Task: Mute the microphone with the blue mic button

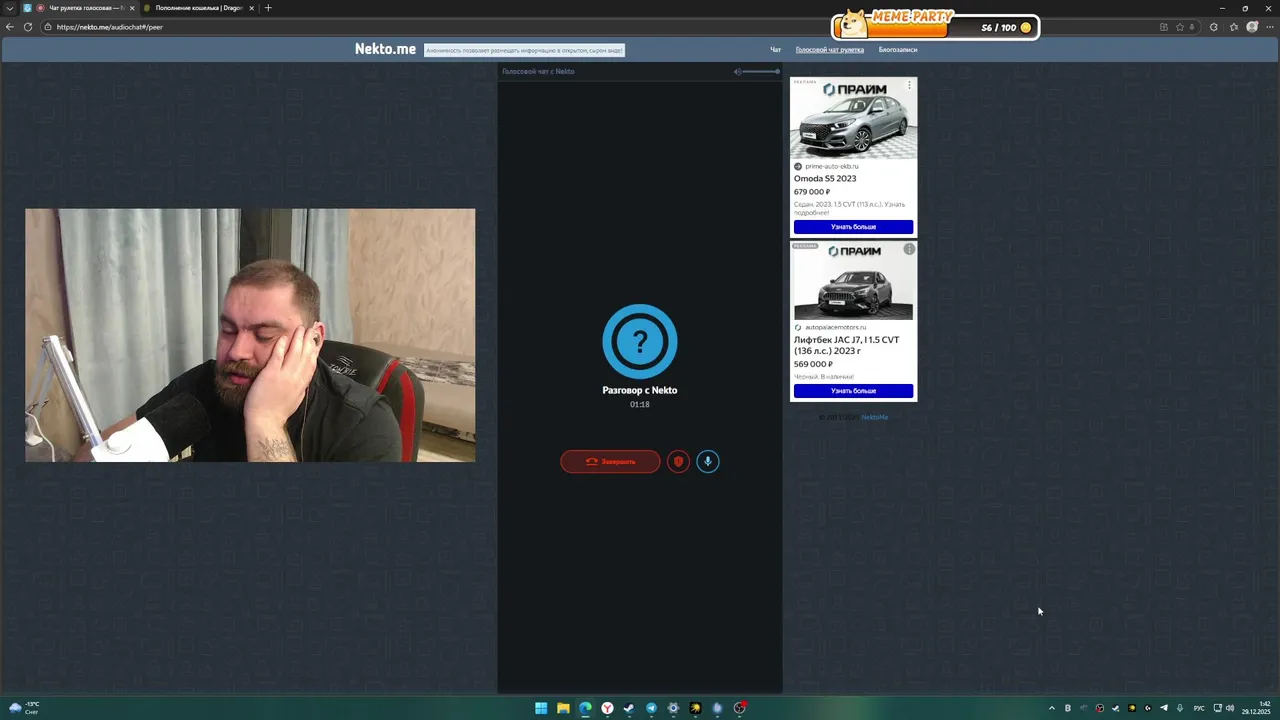Action: 708,461
